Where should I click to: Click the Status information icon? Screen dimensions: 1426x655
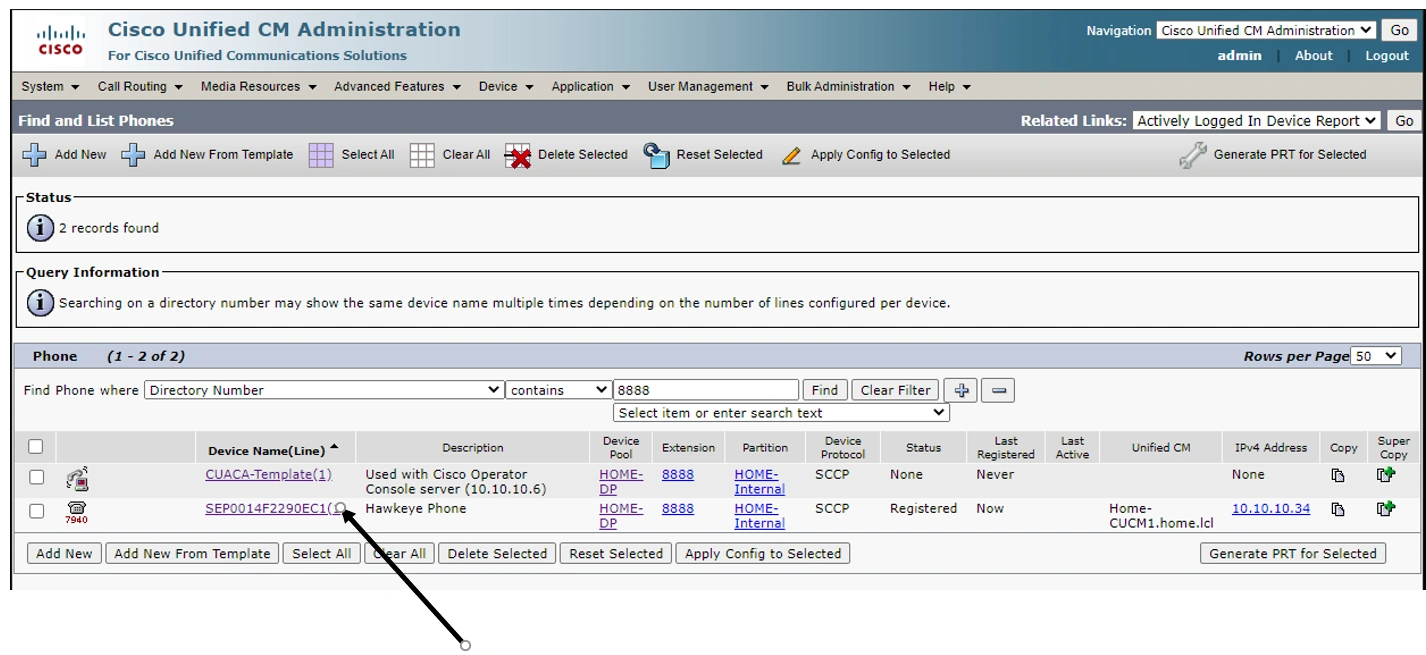[40, 228]
